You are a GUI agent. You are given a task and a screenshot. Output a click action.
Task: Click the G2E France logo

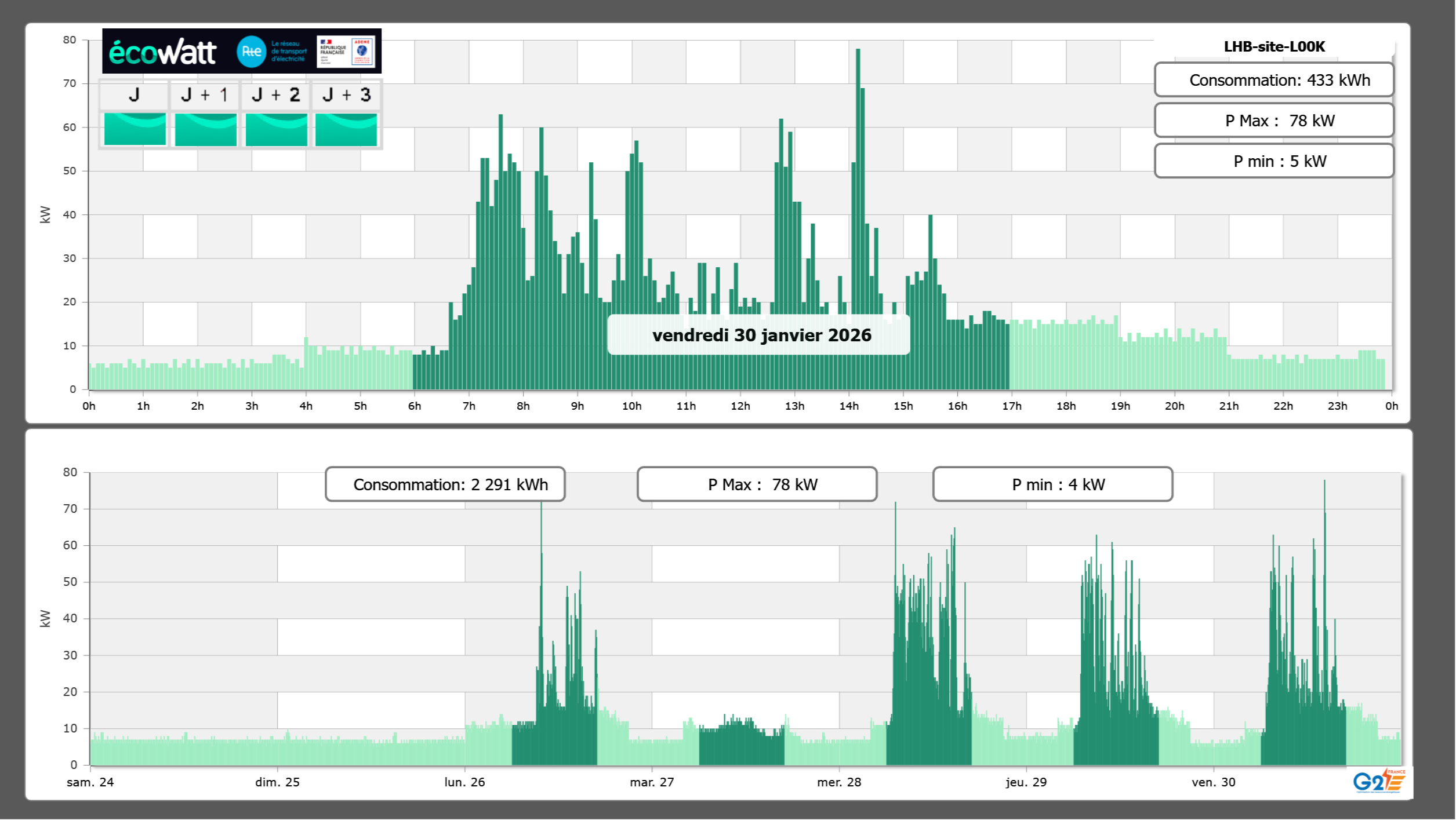[1379, 781]
